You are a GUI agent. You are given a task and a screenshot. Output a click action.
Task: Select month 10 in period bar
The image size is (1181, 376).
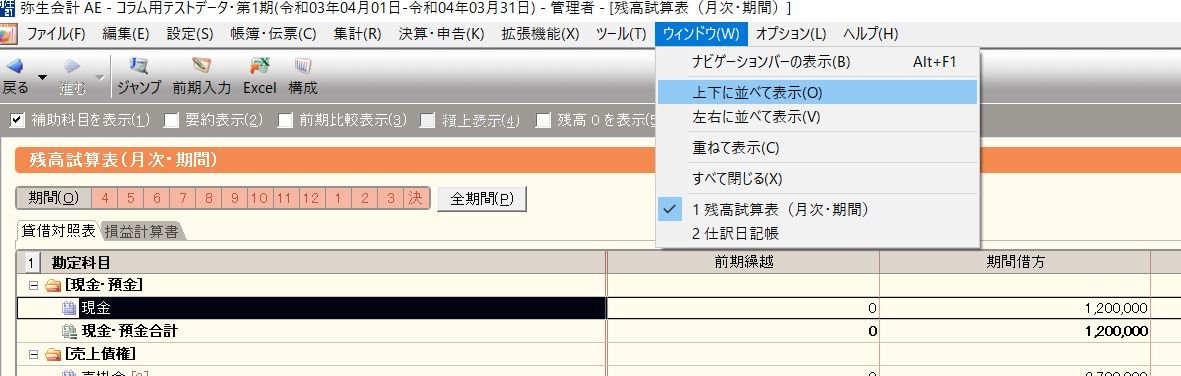coord(260,198)
